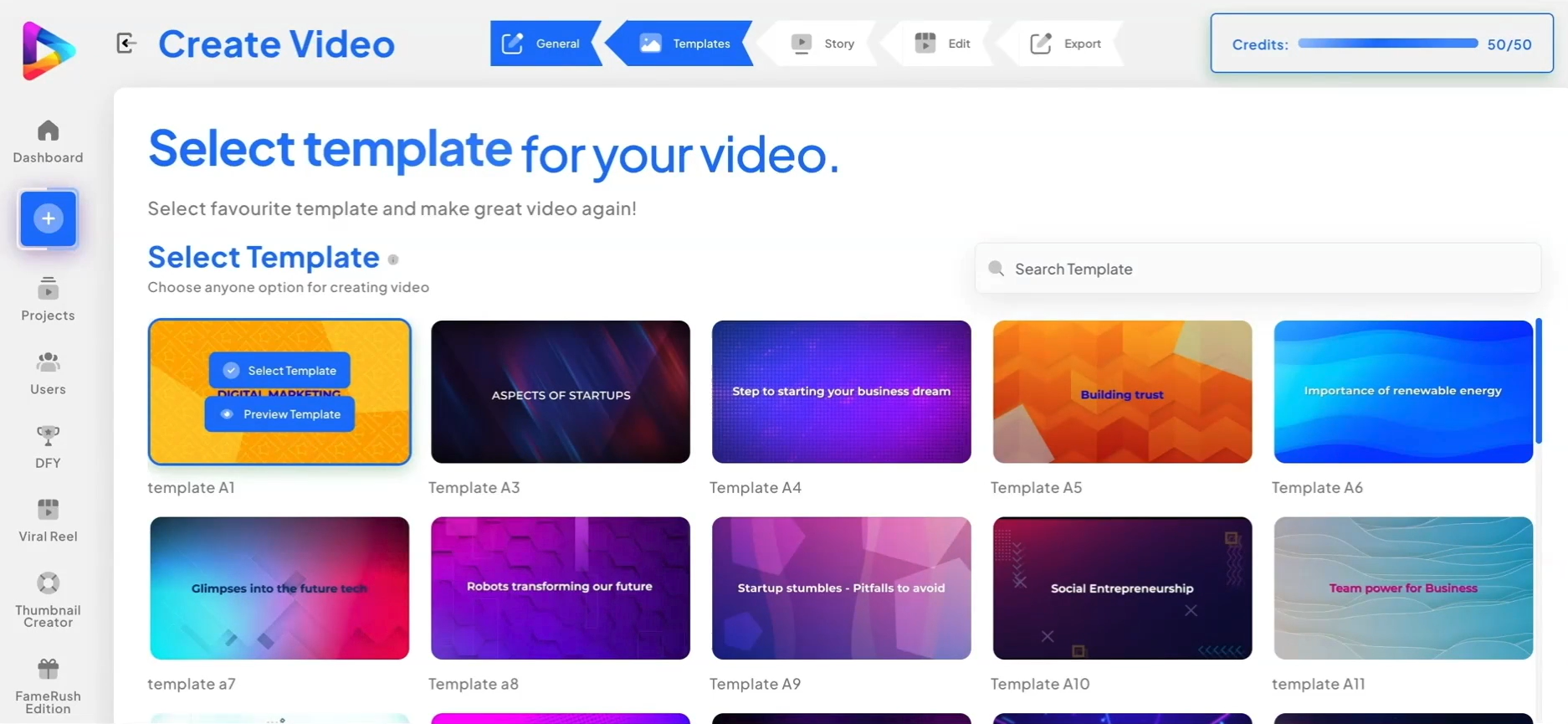Click the 'template A1' label
Image resolution: width=1568 pixels, height=724 pixels.
(x=191, y=487)
